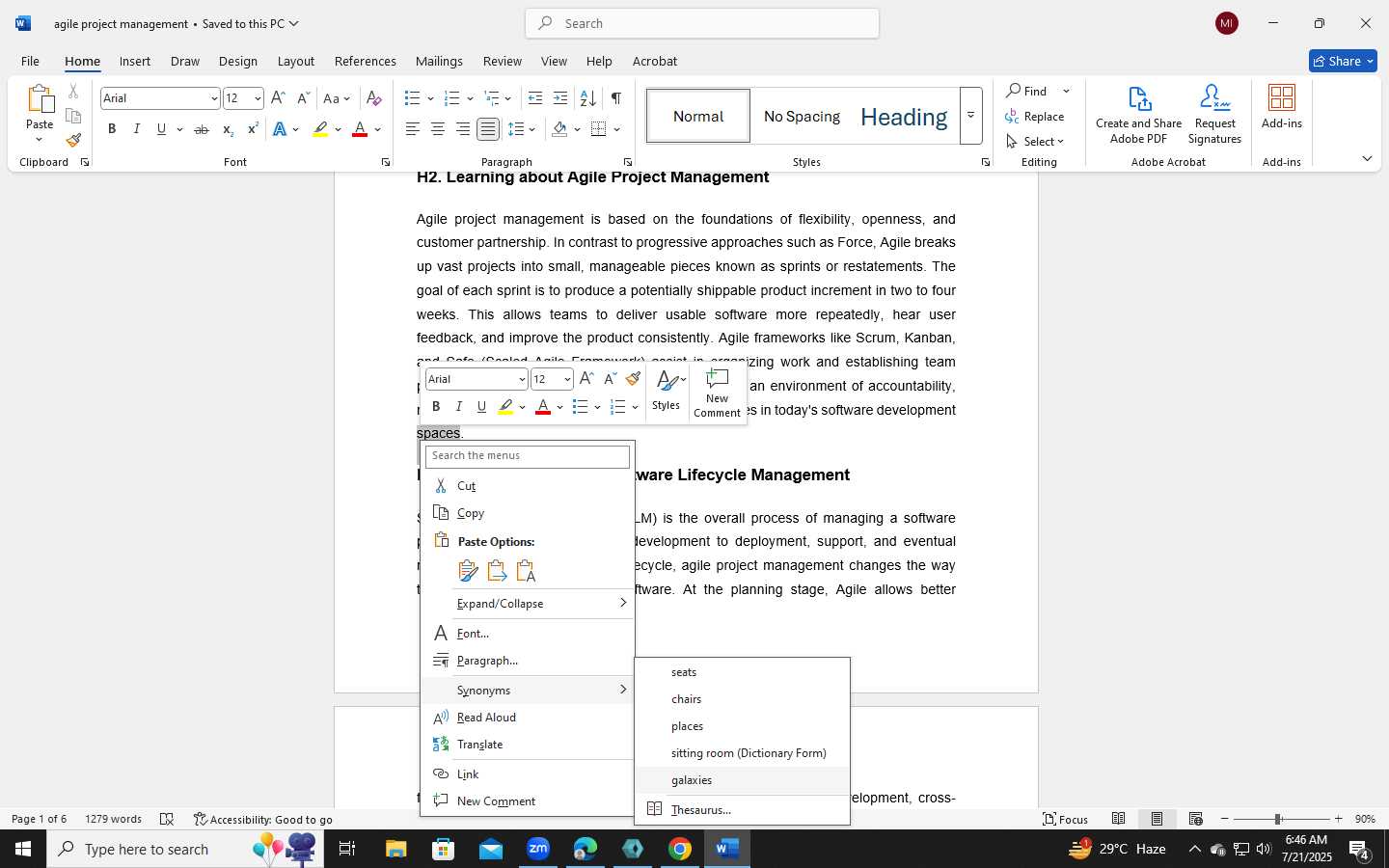Toggle Bold in the ribbon
The height and width of the screenshot is (868, 1389).
click(x=112, y=129)
